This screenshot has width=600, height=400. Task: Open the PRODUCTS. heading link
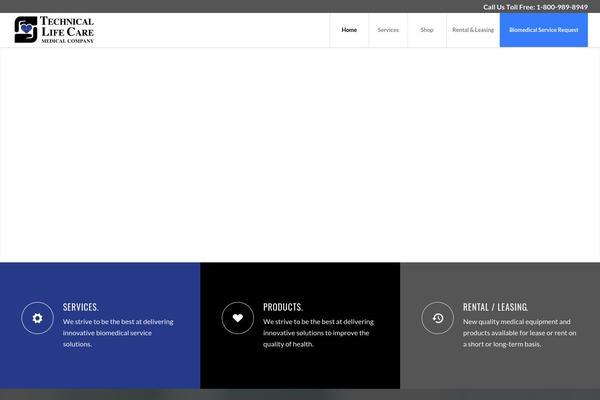point(283,307)
